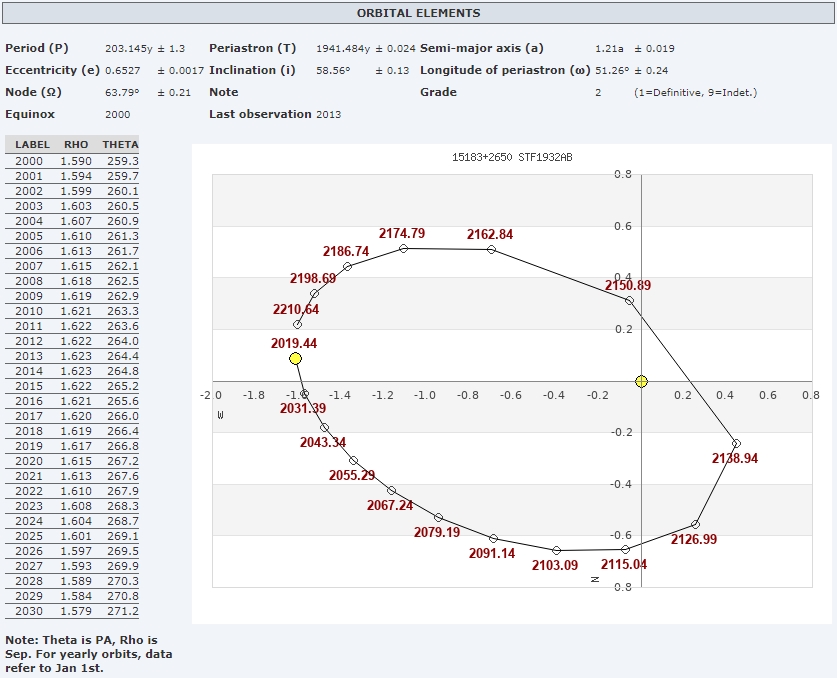Click the 2126.99 orbit point circle
Viewport: 837px width, 678px height.
[696, 525]
